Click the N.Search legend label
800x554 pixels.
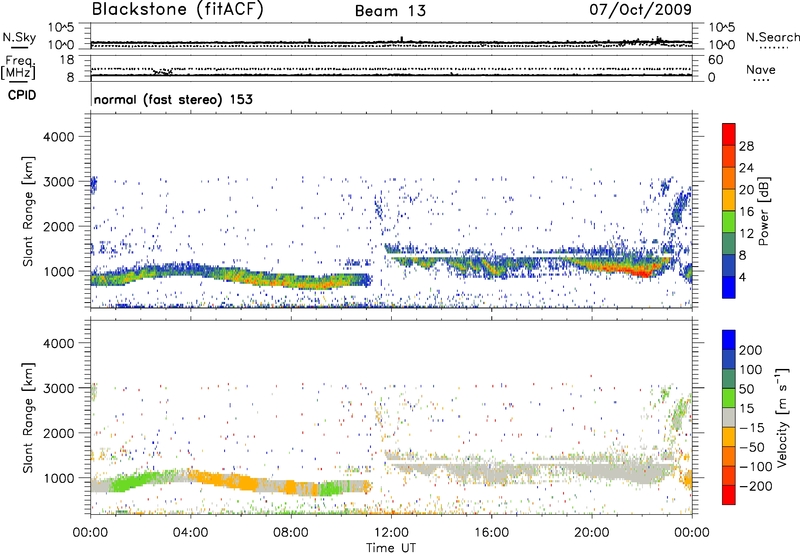772,37
